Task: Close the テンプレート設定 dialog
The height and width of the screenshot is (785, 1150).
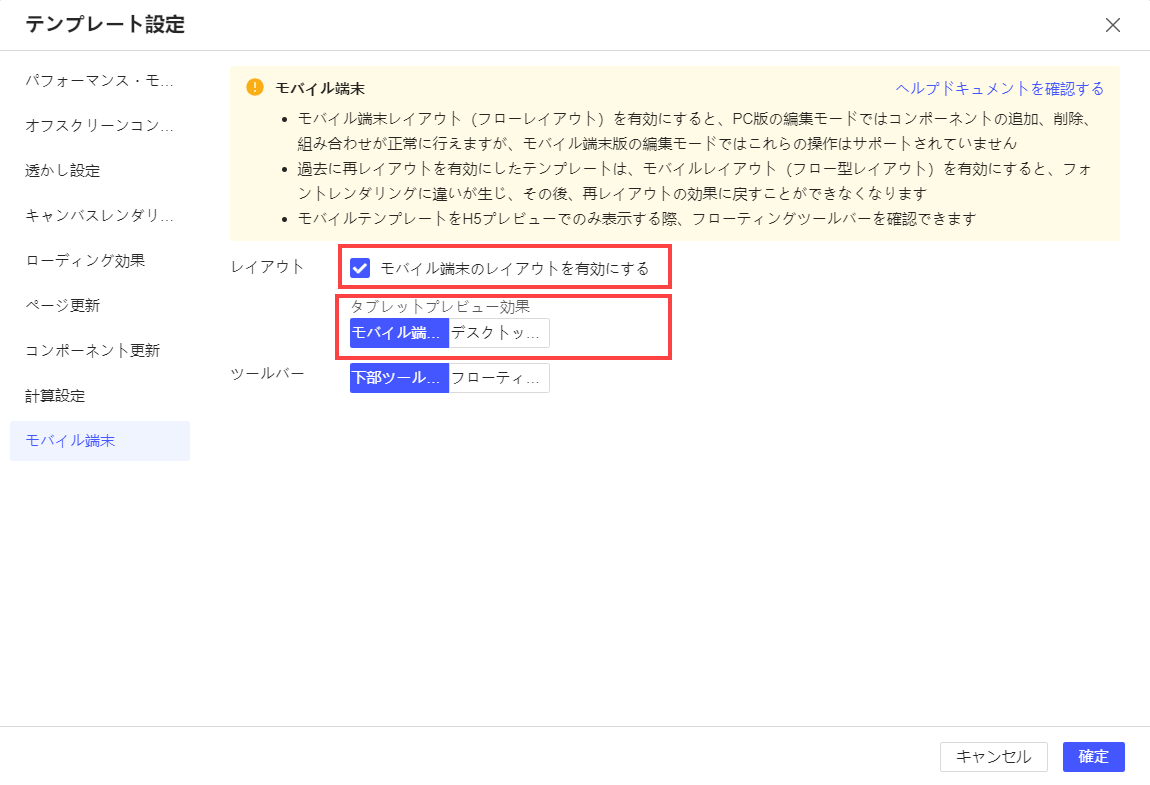Action: [x=1113, y=25]
